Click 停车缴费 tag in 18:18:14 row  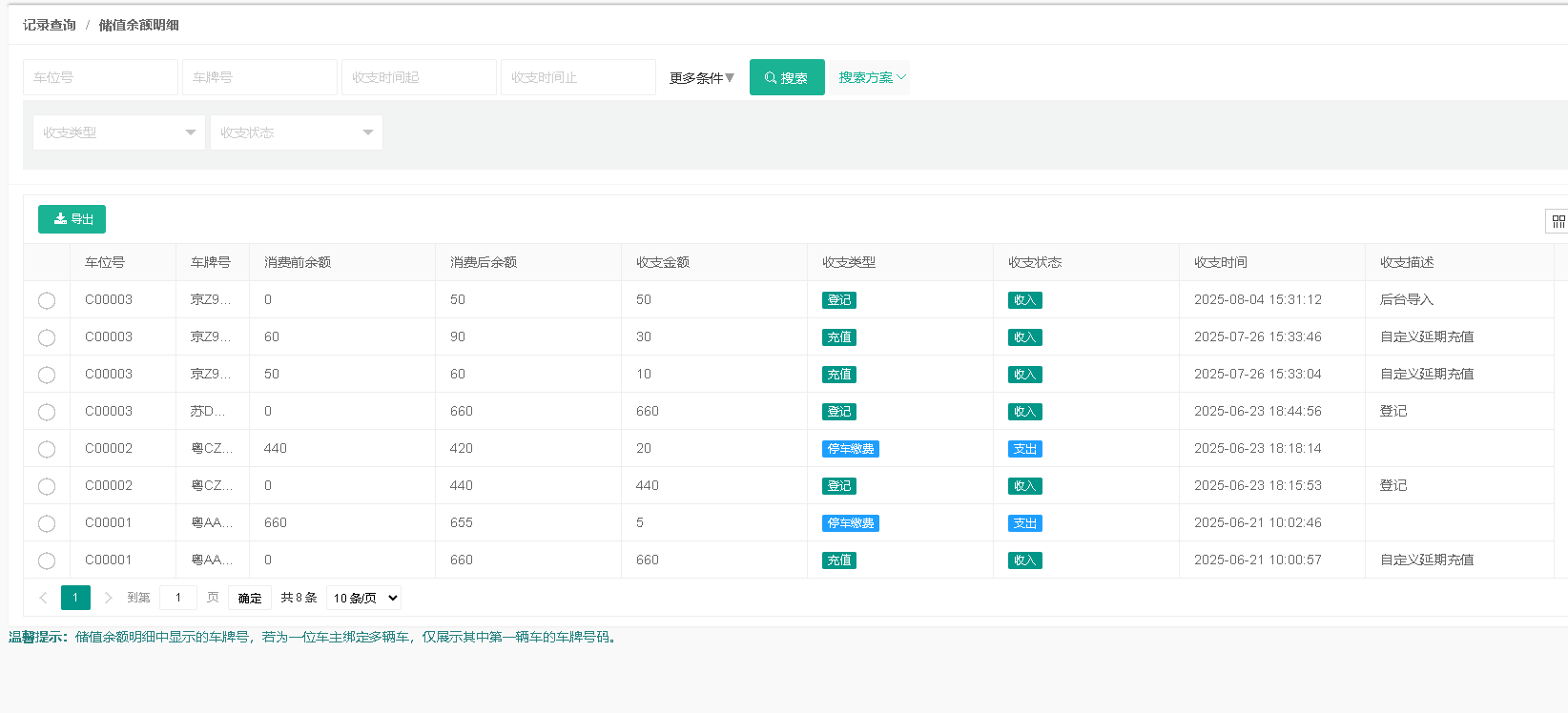point(851,449)
